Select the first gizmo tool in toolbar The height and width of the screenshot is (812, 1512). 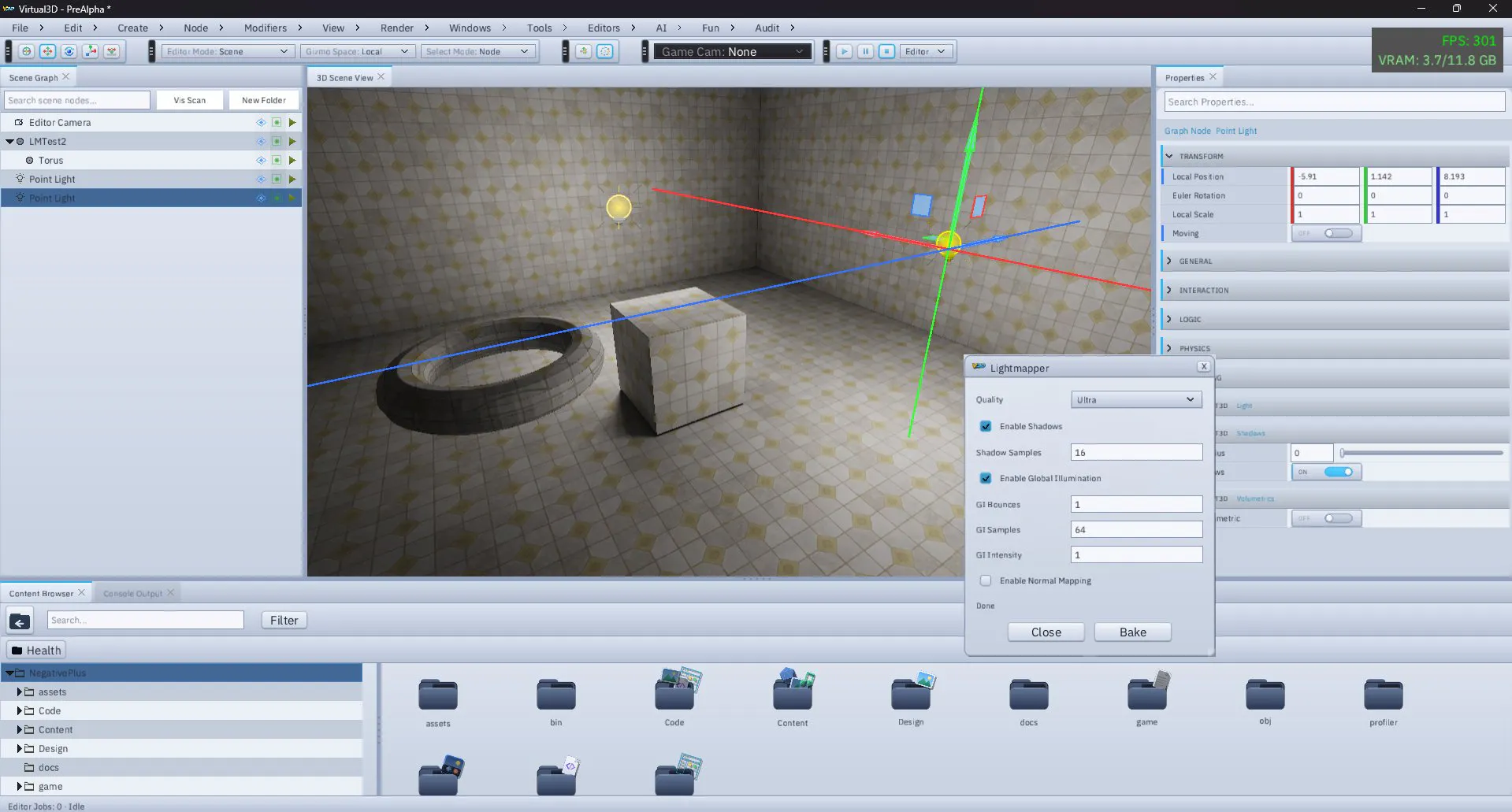26,51
